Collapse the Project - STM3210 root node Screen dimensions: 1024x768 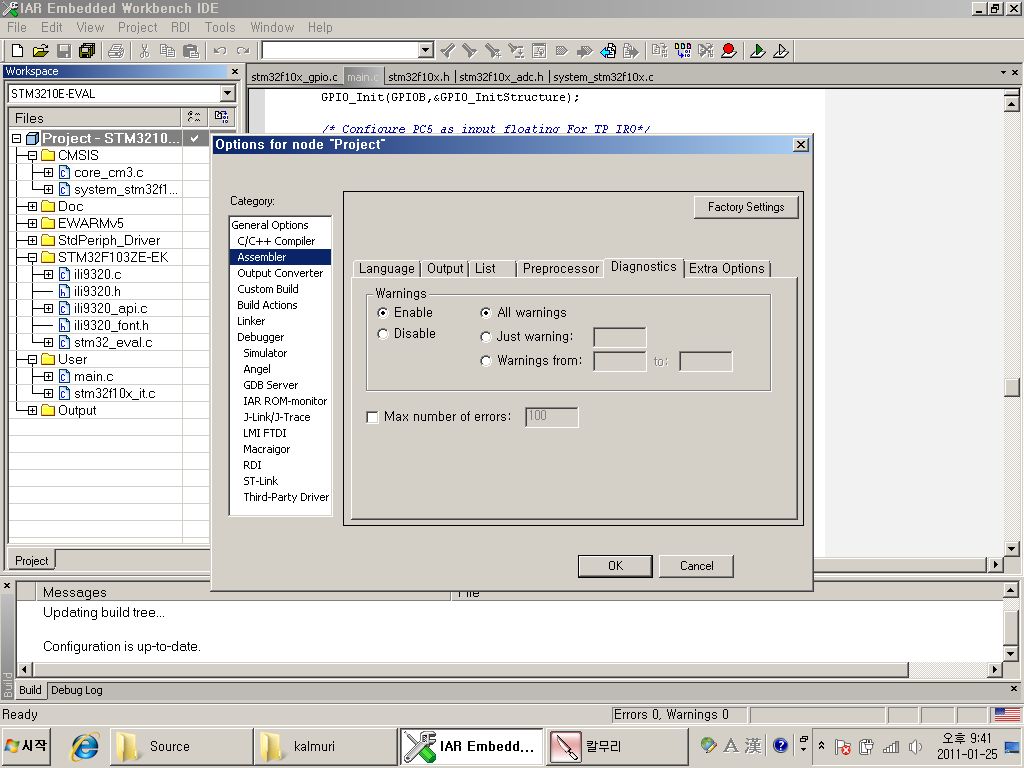pyautogui.click(x=16, y=138)
